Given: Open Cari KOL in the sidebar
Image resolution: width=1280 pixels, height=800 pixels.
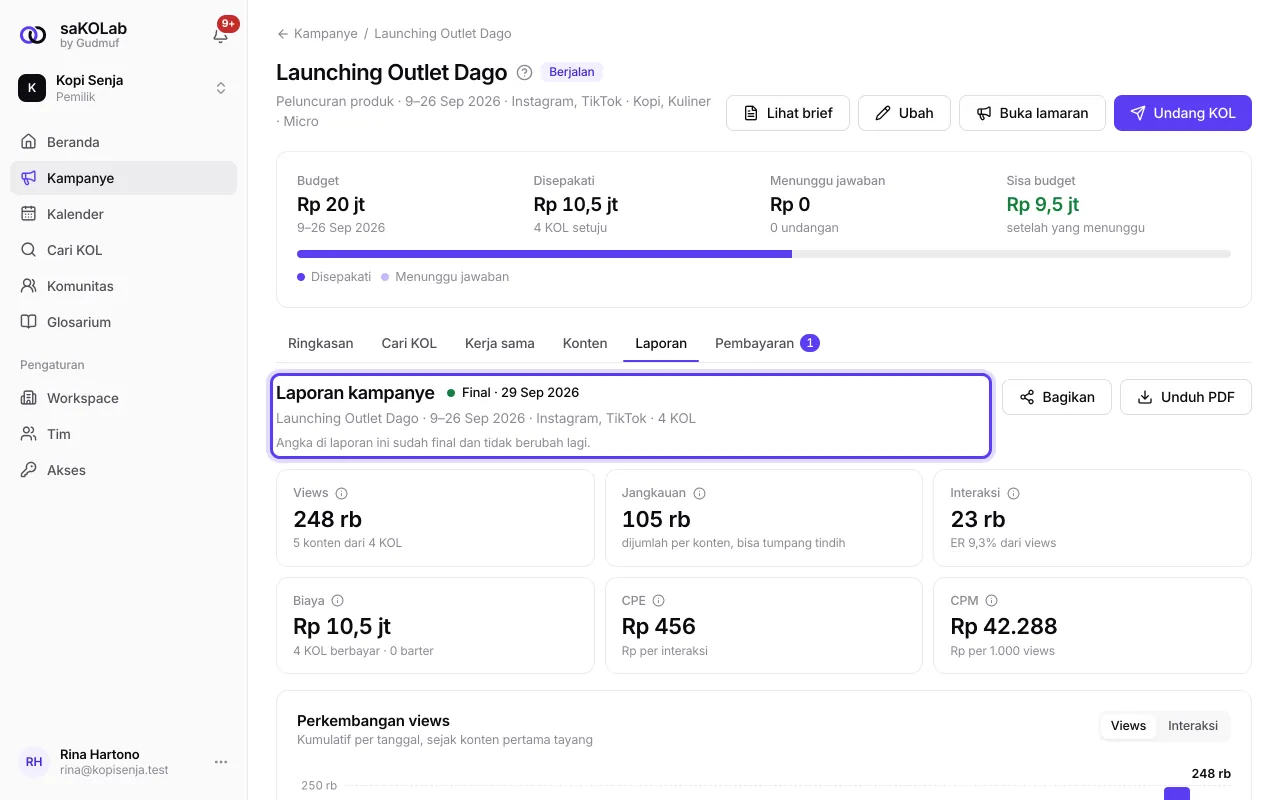Looking at the screenshot, I should (124, 250).
